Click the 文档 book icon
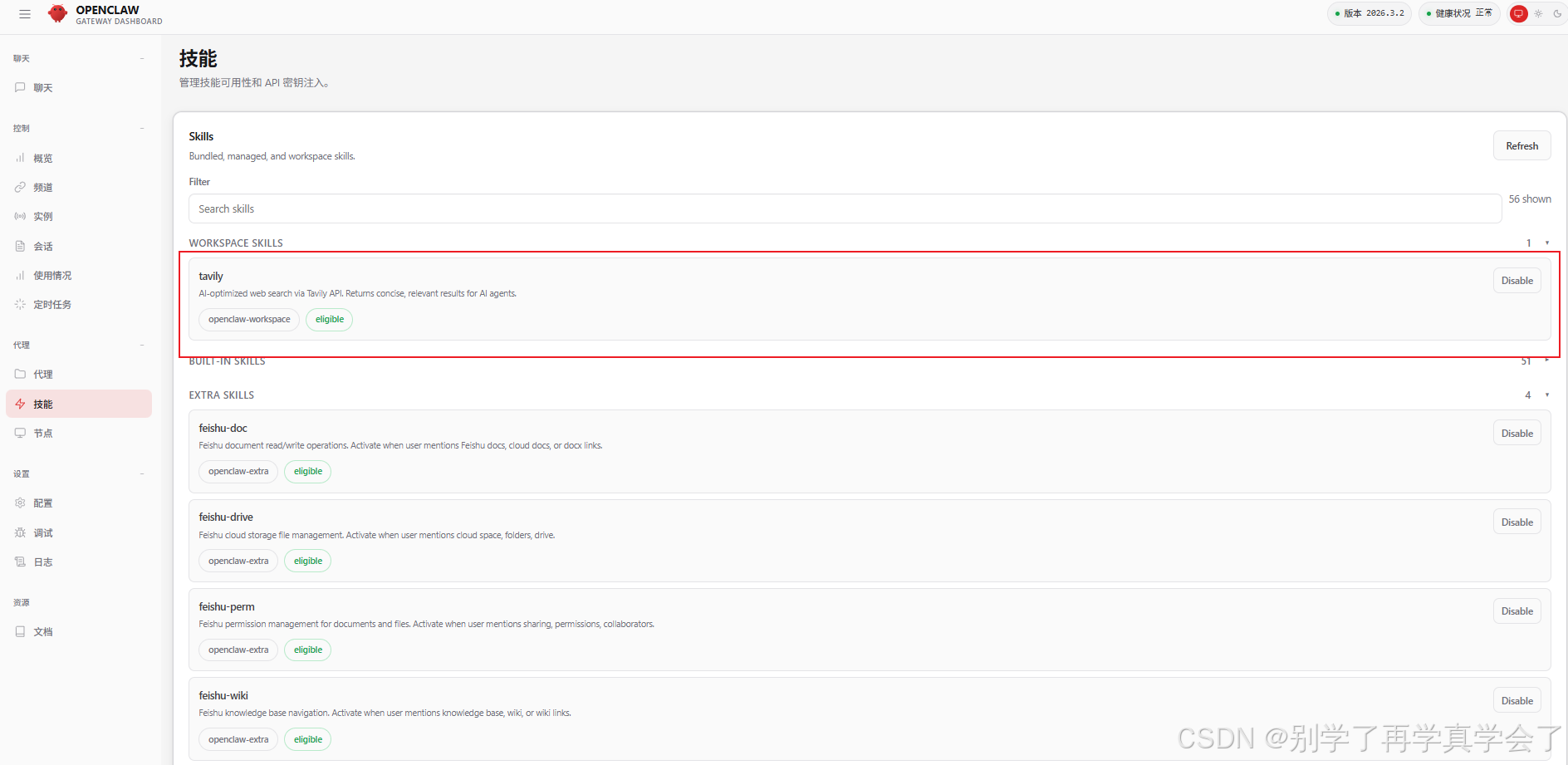This screenshot has height=765, width=1568. pyautogui.click(x=20, y=631)
